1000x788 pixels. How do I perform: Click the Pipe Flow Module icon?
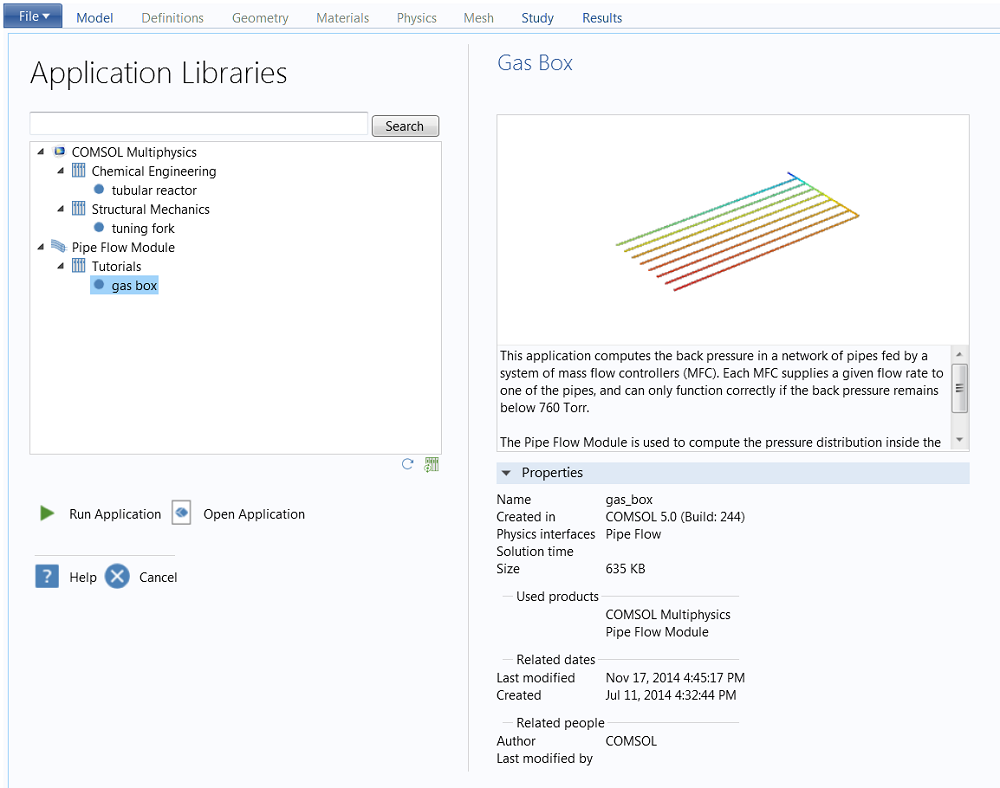[x=59, y=247]
